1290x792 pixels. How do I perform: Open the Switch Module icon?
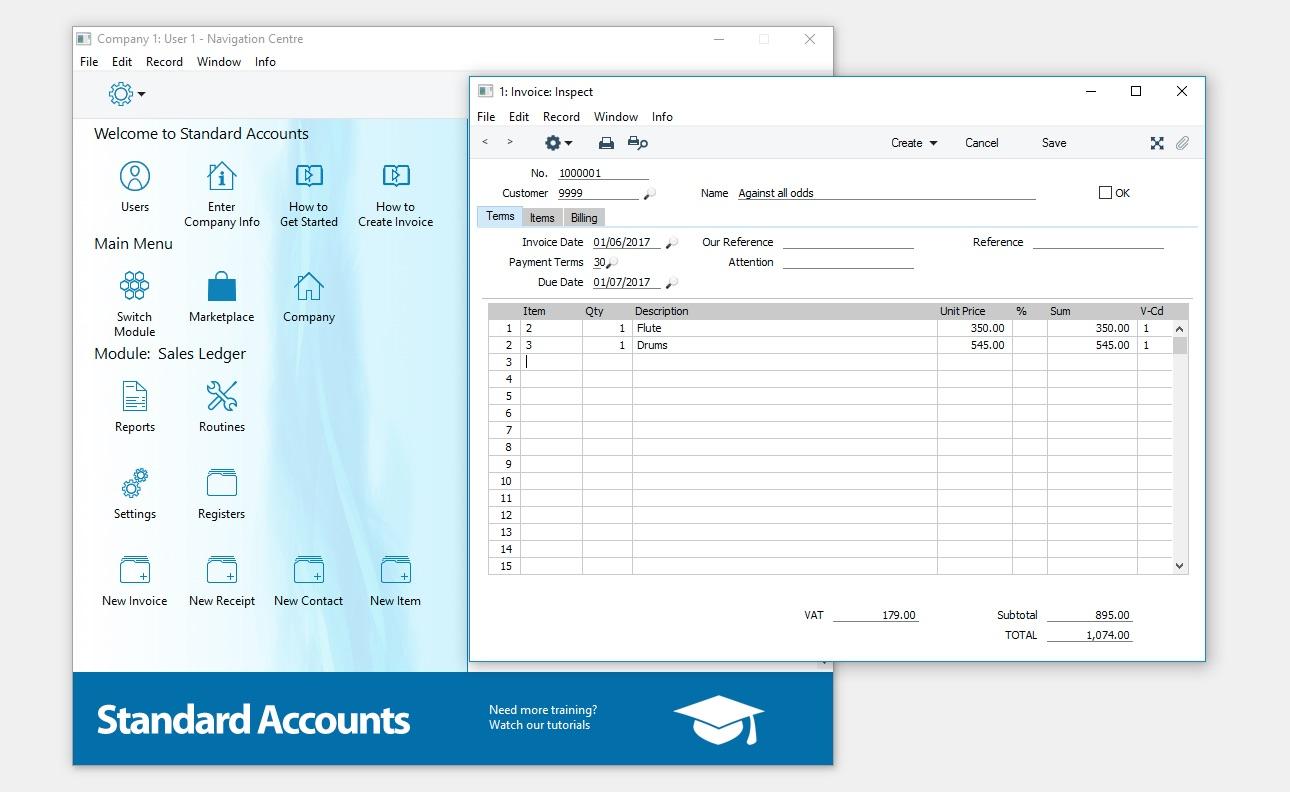coord(135,287)
